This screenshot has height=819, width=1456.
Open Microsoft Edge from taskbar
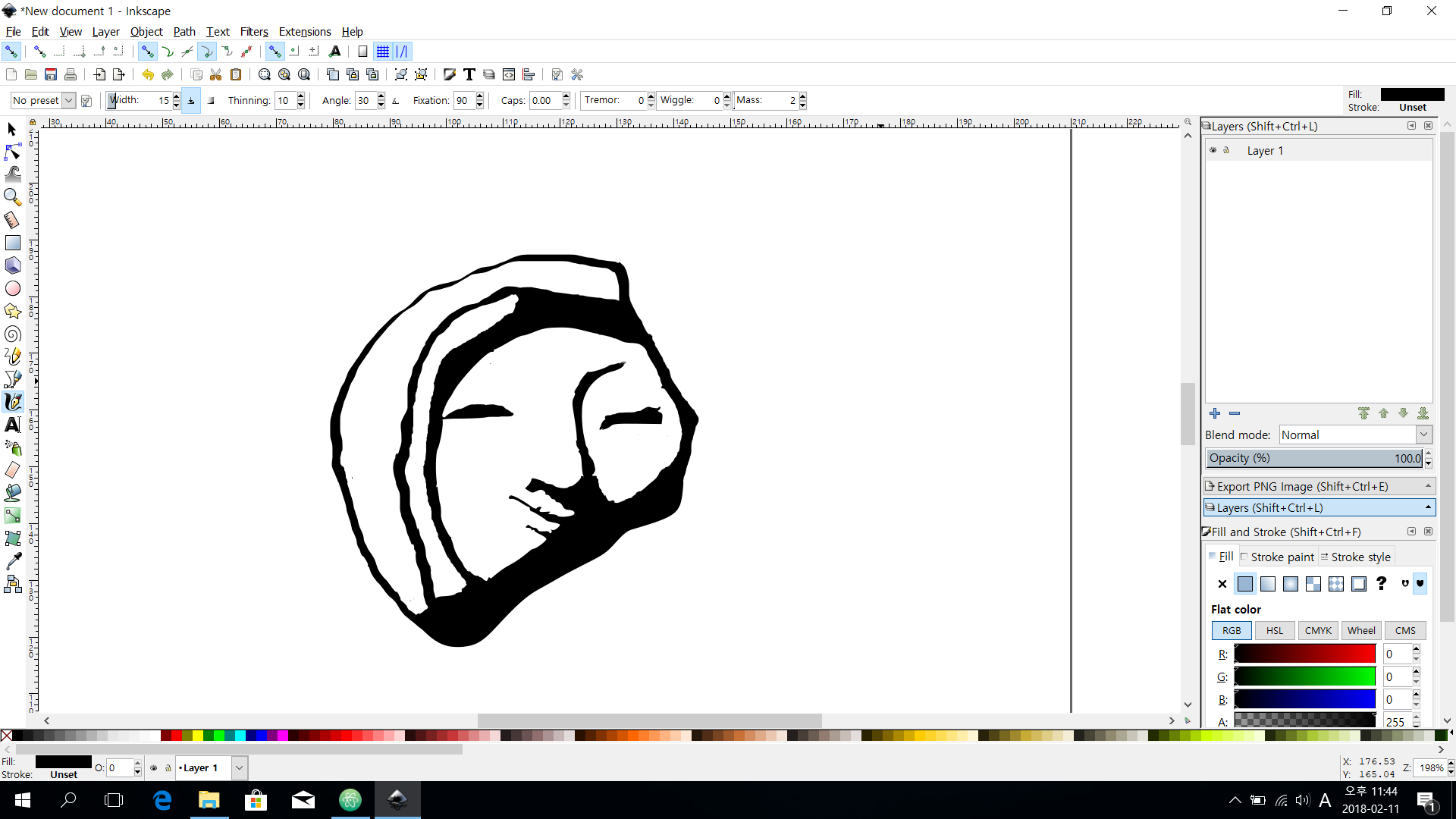click(162, 800)
